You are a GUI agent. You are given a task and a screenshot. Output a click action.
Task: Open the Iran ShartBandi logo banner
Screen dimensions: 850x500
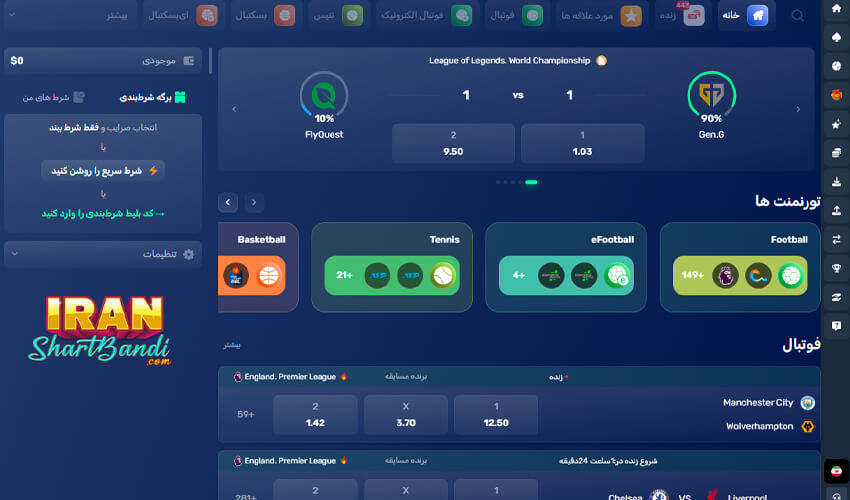(100, 331)
